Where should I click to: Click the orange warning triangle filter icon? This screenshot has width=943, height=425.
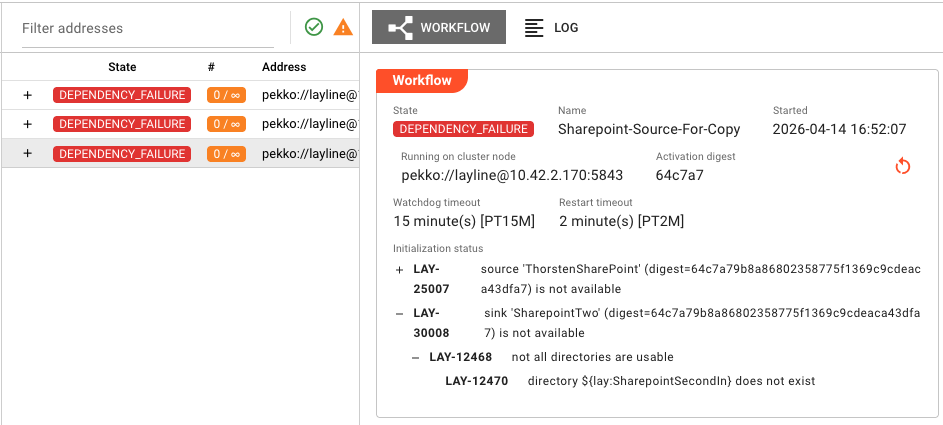[x=343, y=27]
